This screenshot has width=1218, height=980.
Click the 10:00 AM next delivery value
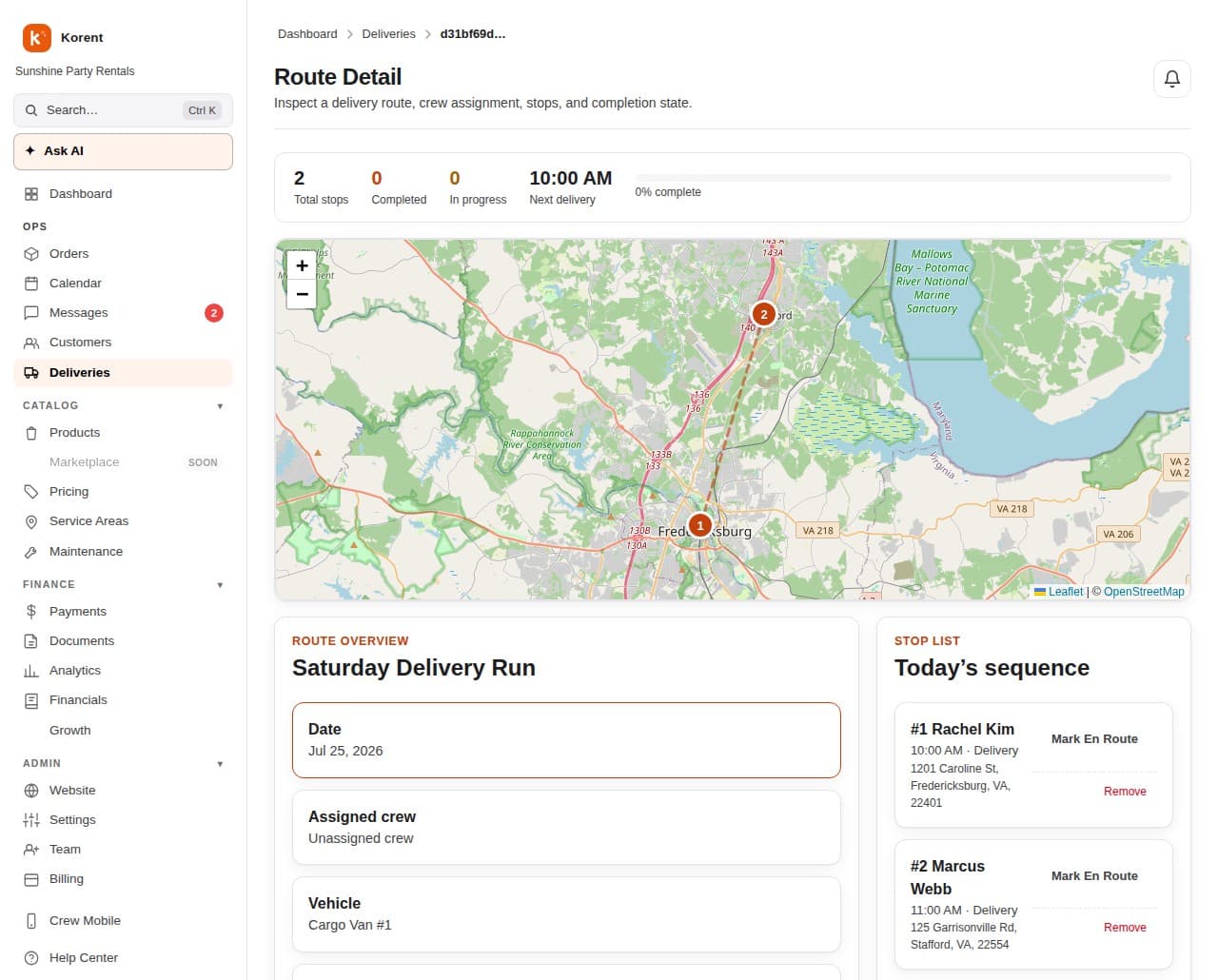click(570, 178)
